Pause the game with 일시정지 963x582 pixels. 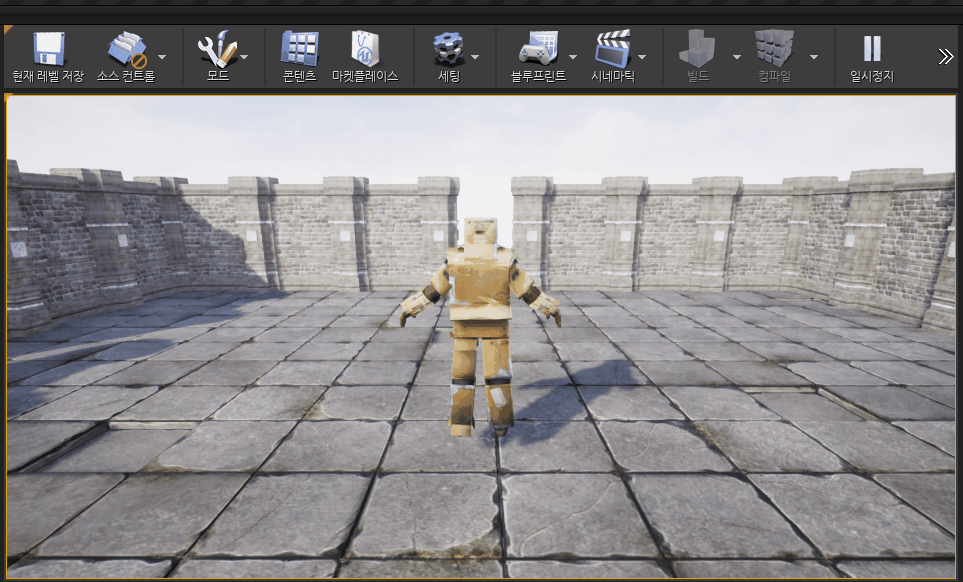872,56
